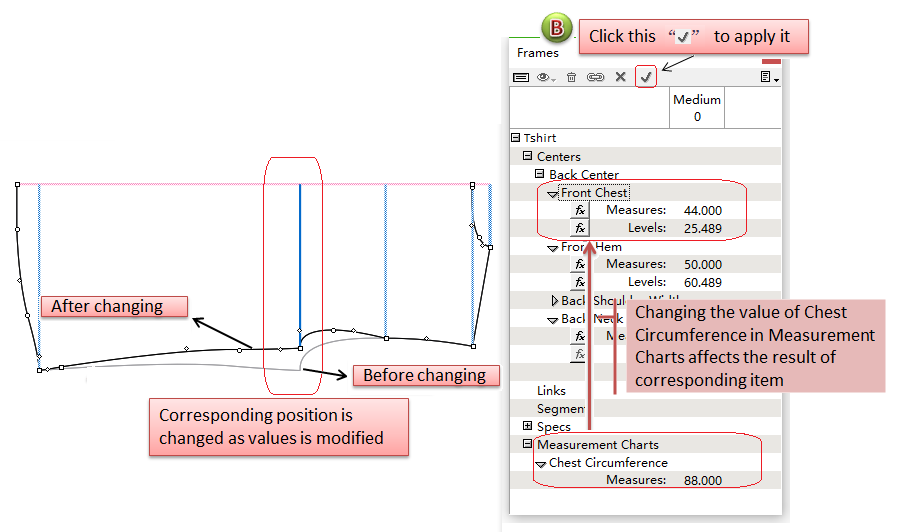Click Front Chest Measures value 44.000
Image resolution: width=902 pixels, height=532 pixels.
tap(701, 210)
